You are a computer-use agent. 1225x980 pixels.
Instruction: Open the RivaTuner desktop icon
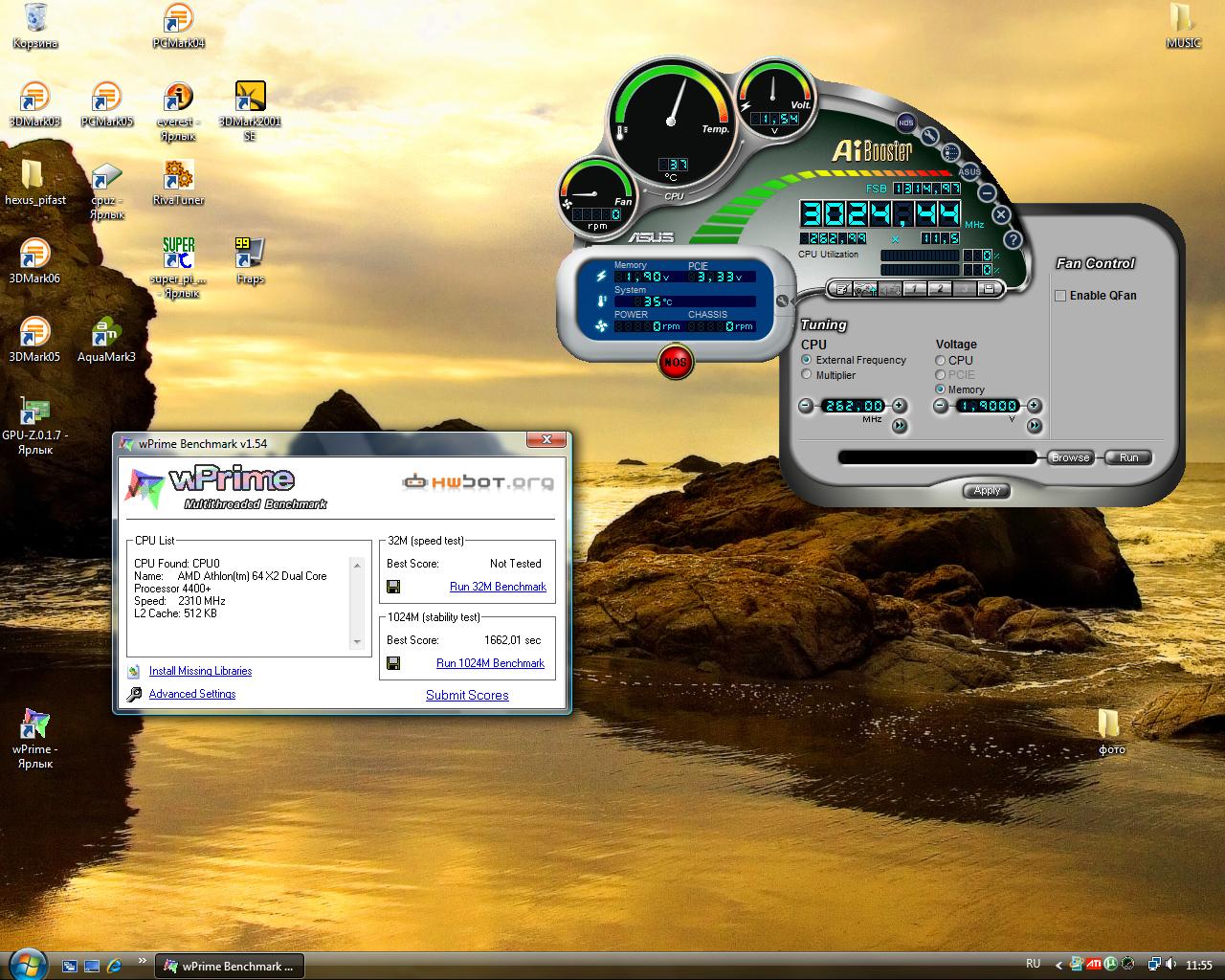[178, 183]
